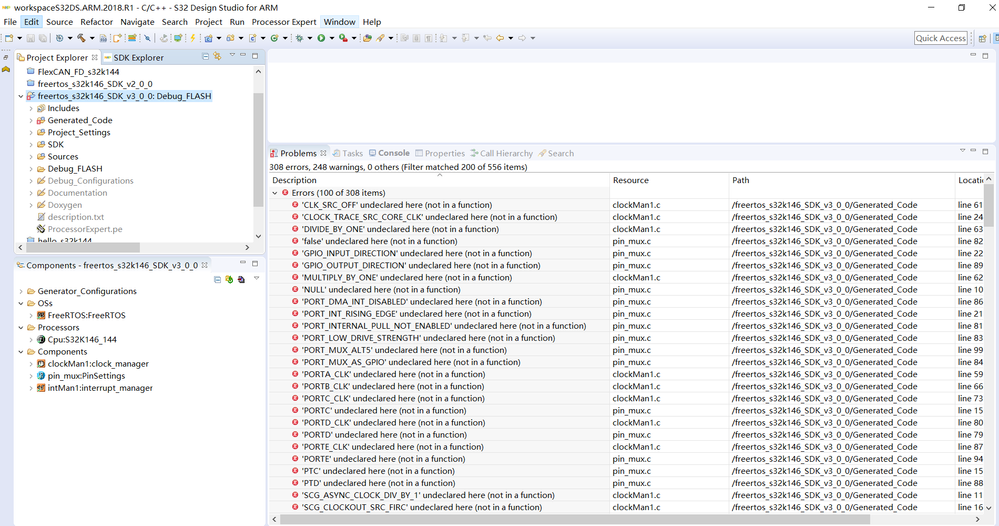Image resolution: width=999 pixels, height=526 pixels.
Task: Click the red error icon beside 'CLK_SRC_OFF'
Action: [x=295, y=205]
